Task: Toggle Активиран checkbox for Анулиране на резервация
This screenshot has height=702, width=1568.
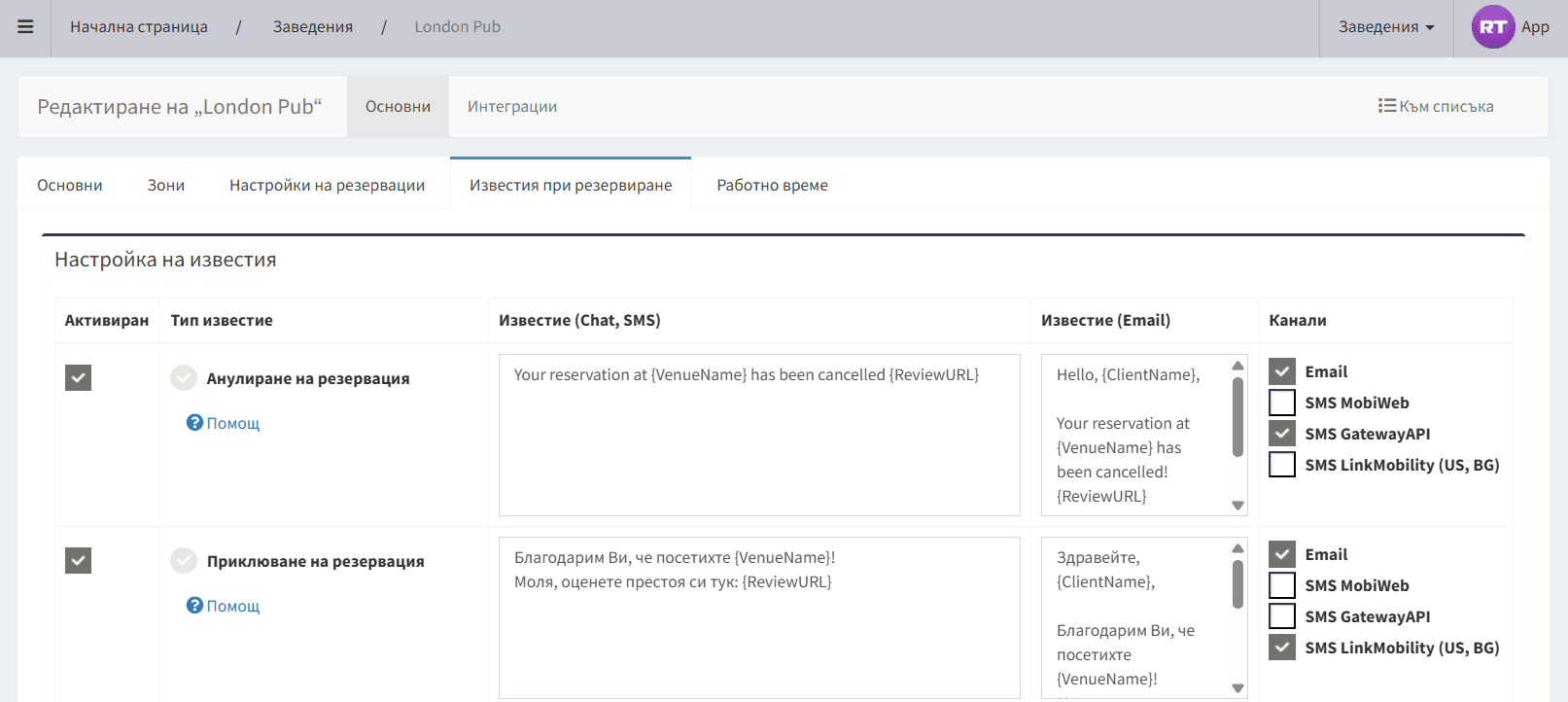Action: pyautogui.click(x=78, y=378)
